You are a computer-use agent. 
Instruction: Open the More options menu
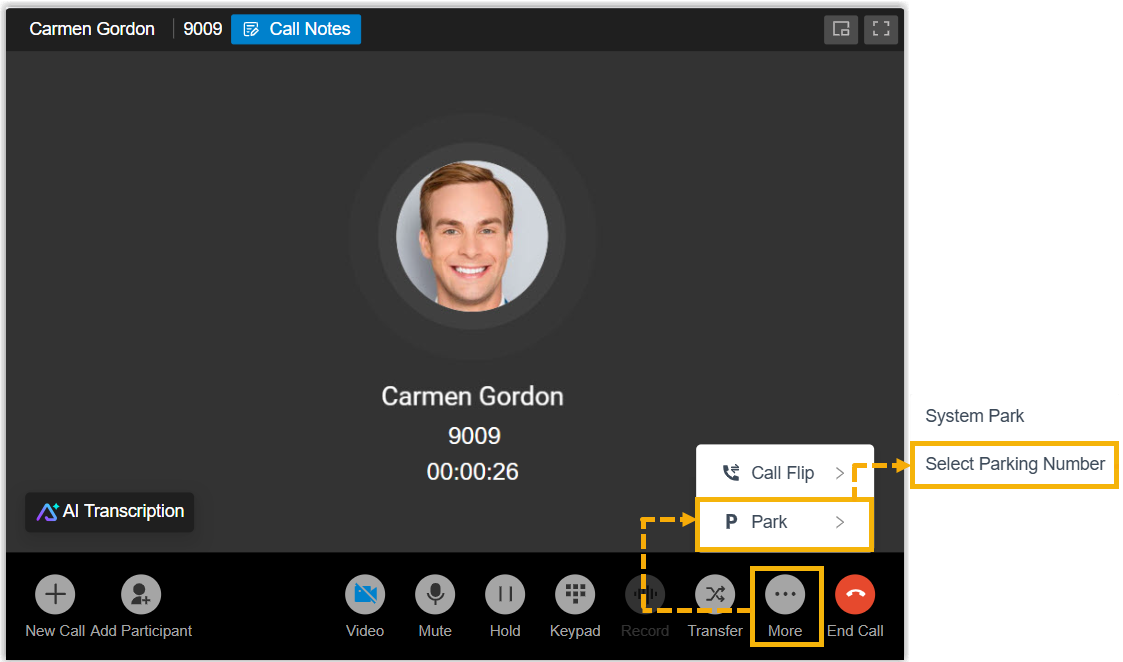785,594
